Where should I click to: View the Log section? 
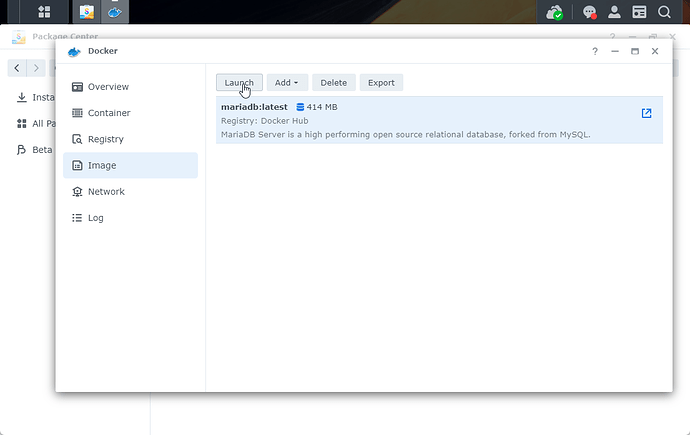[x=95, y=217]
